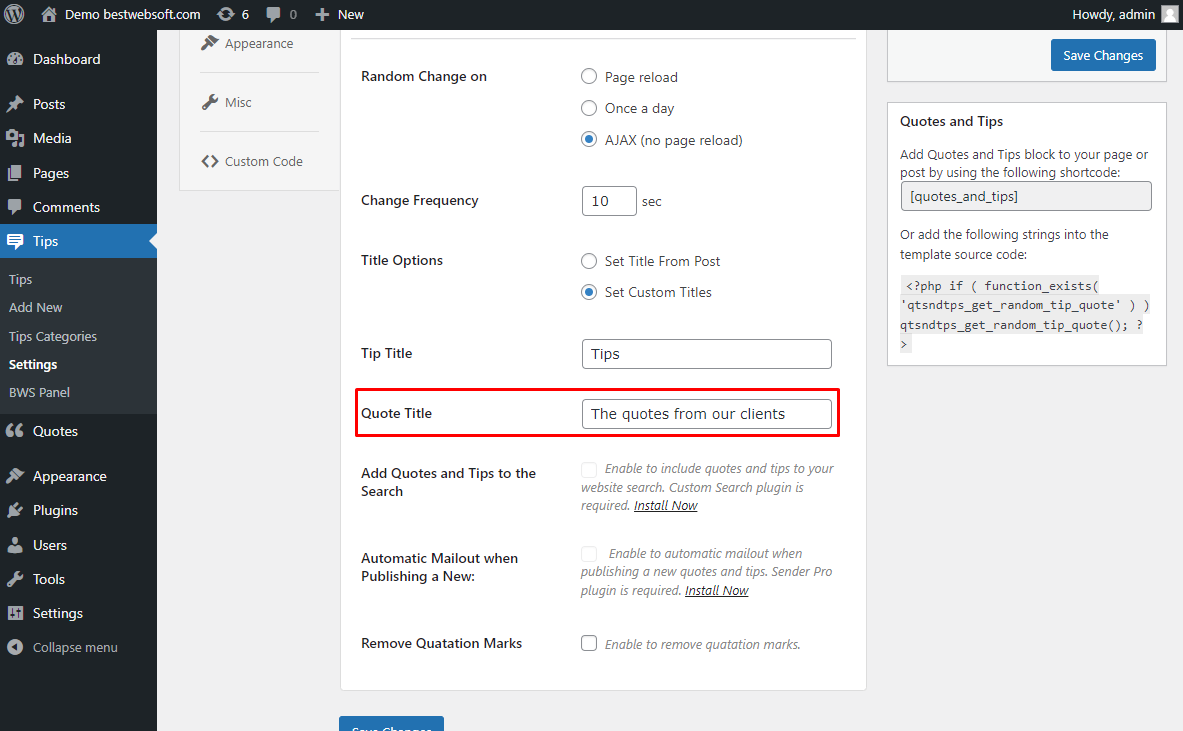Click the top-right Save Changes button
This screenshot has width=1183, height=731.
[1103, 55]
